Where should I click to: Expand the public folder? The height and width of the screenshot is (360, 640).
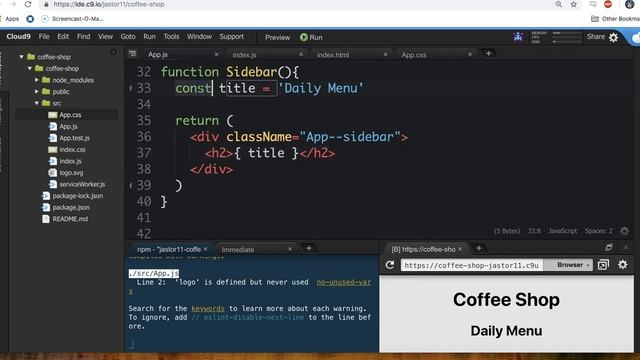pyautogui.click(x=37, y=91)
